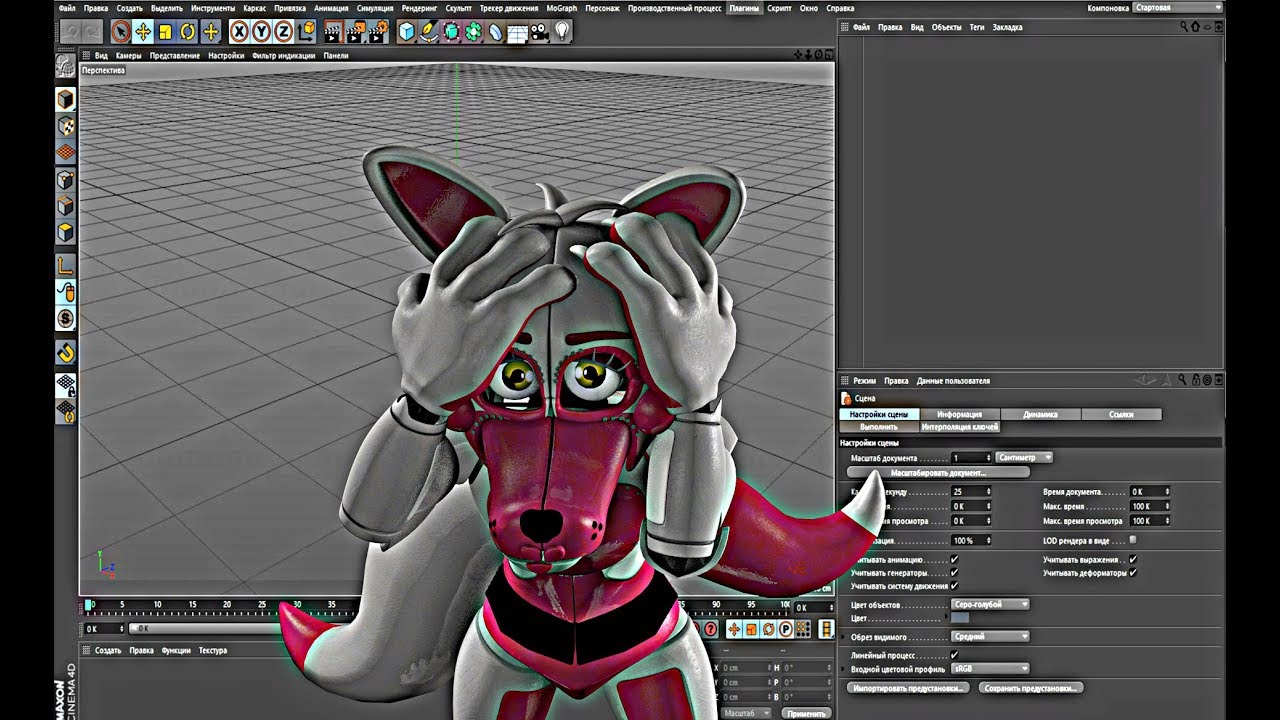Add a cube primitive object
Screen dimensions: 1280x720
pyautogui.click(x=407, y=32)
